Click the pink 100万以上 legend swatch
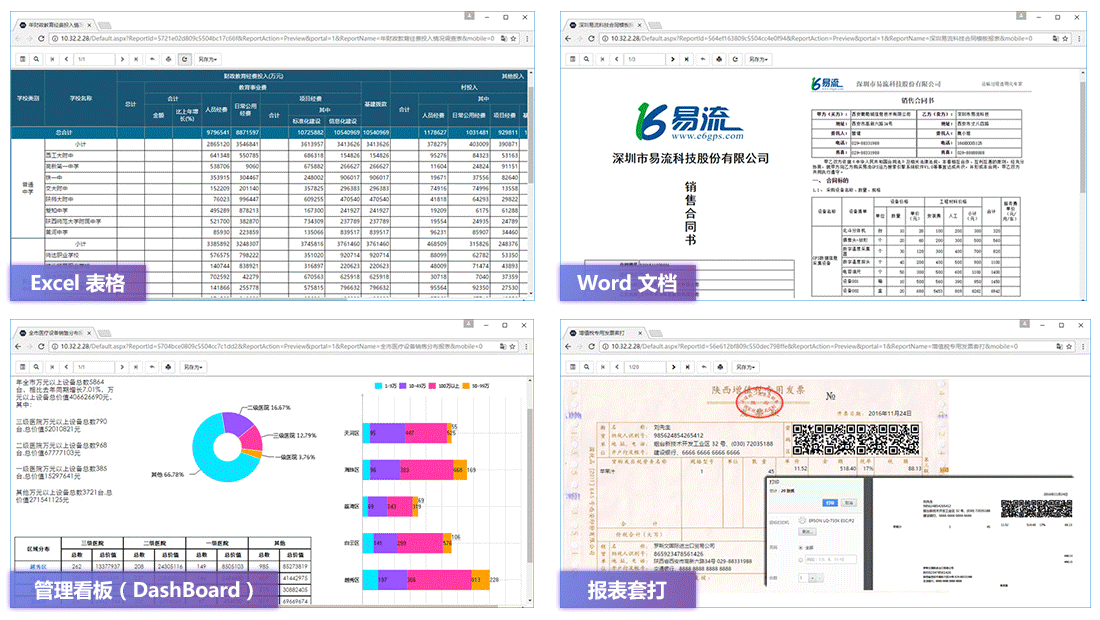The height and width of the screenshot is (620, 1100). pyautogui.click(x=433, y=386)
